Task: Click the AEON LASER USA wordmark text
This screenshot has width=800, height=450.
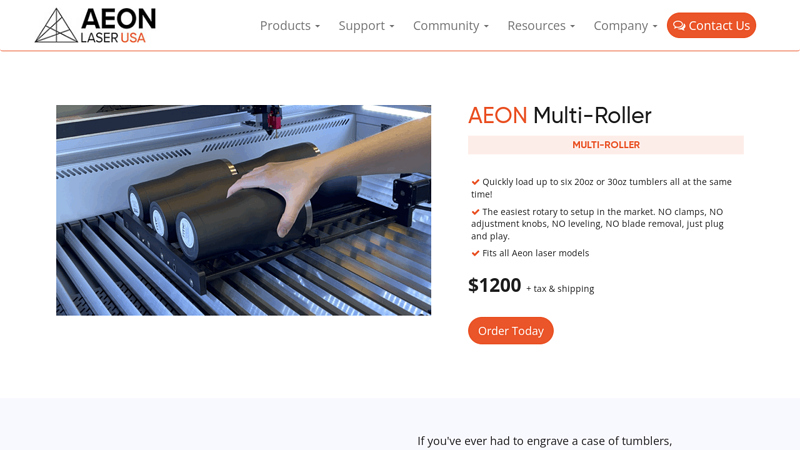Action: coord(118,26)
